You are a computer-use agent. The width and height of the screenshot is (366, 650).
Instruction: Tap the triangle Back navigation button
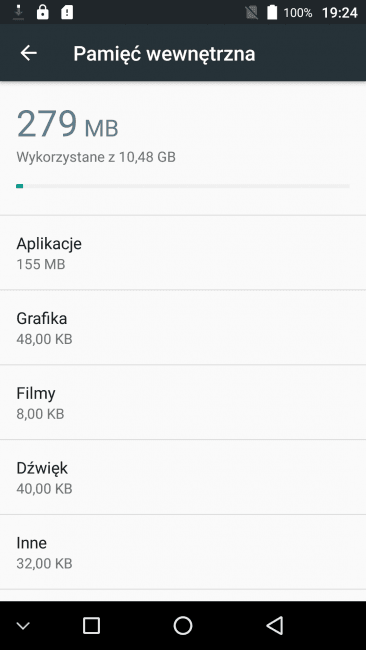[274, 625]
